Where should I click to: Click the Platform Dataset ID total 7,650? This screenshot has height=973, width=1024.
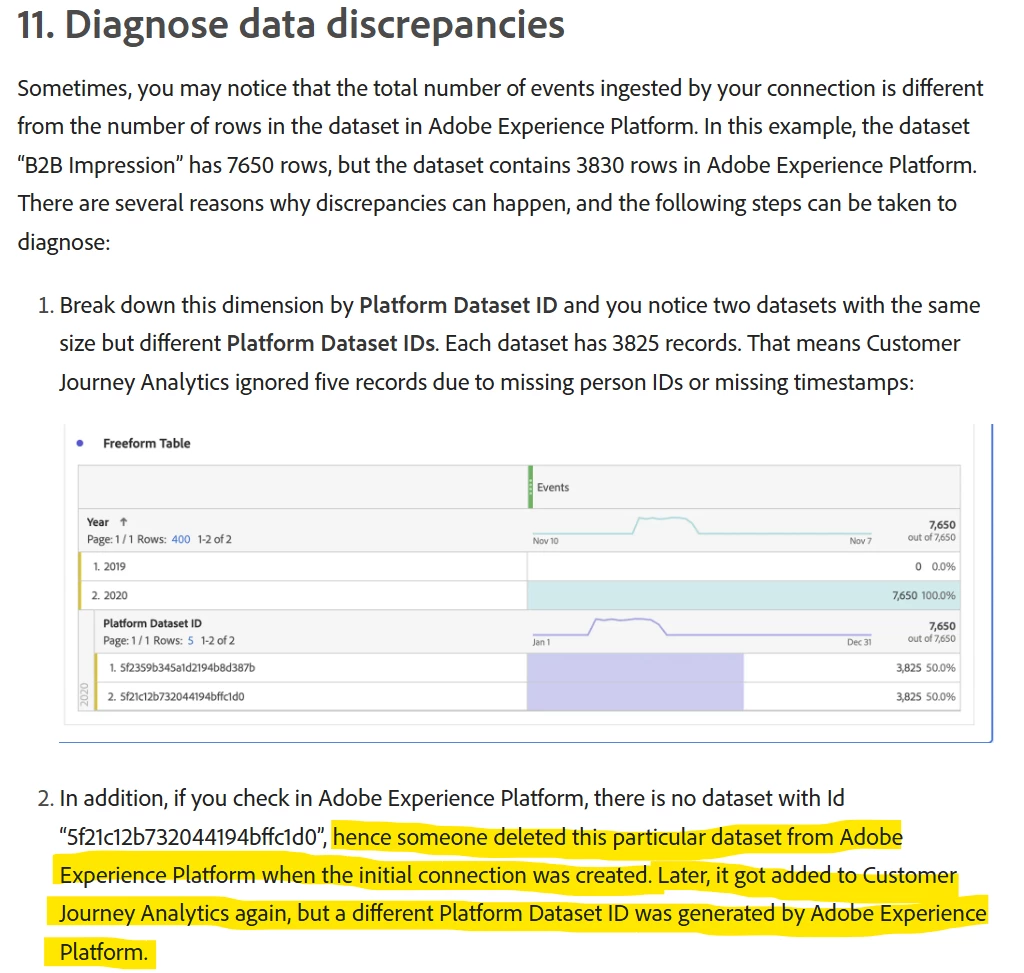tap(942, 626)
